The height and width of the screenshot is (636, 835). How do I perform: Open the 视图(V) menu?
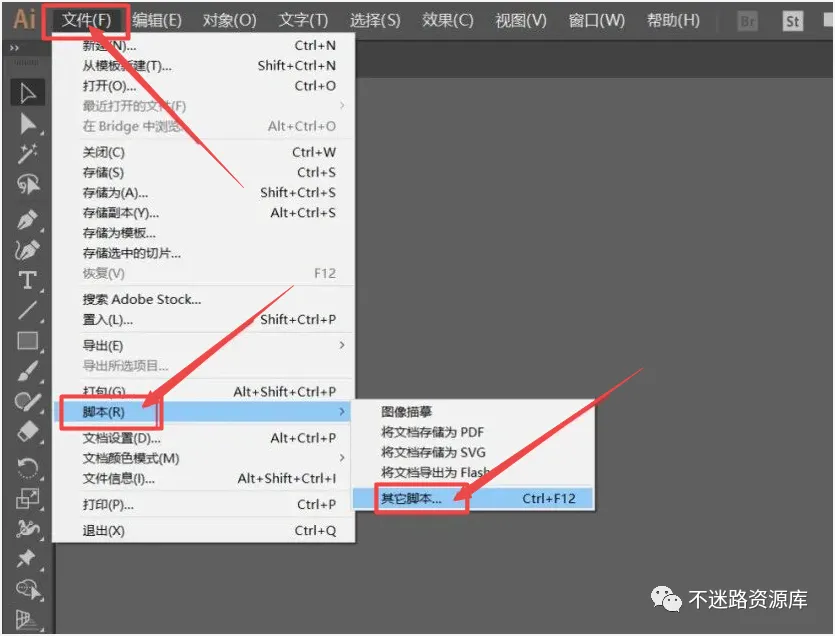[x=521, y=21]
